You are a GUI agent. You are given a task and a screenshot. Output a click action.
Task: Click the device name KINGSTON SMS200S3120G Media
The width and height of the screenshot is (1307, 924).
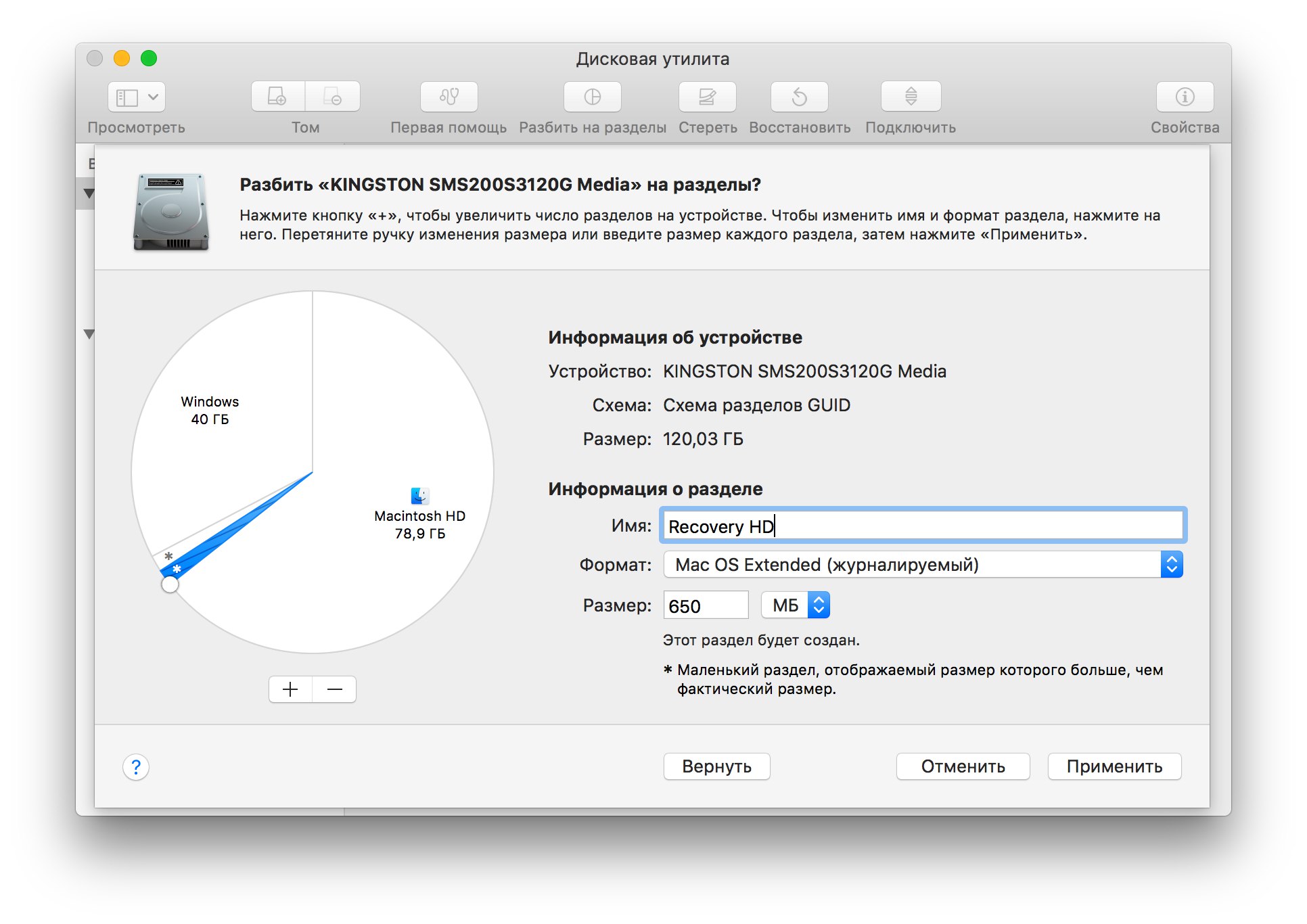click(x=804, y=371)
